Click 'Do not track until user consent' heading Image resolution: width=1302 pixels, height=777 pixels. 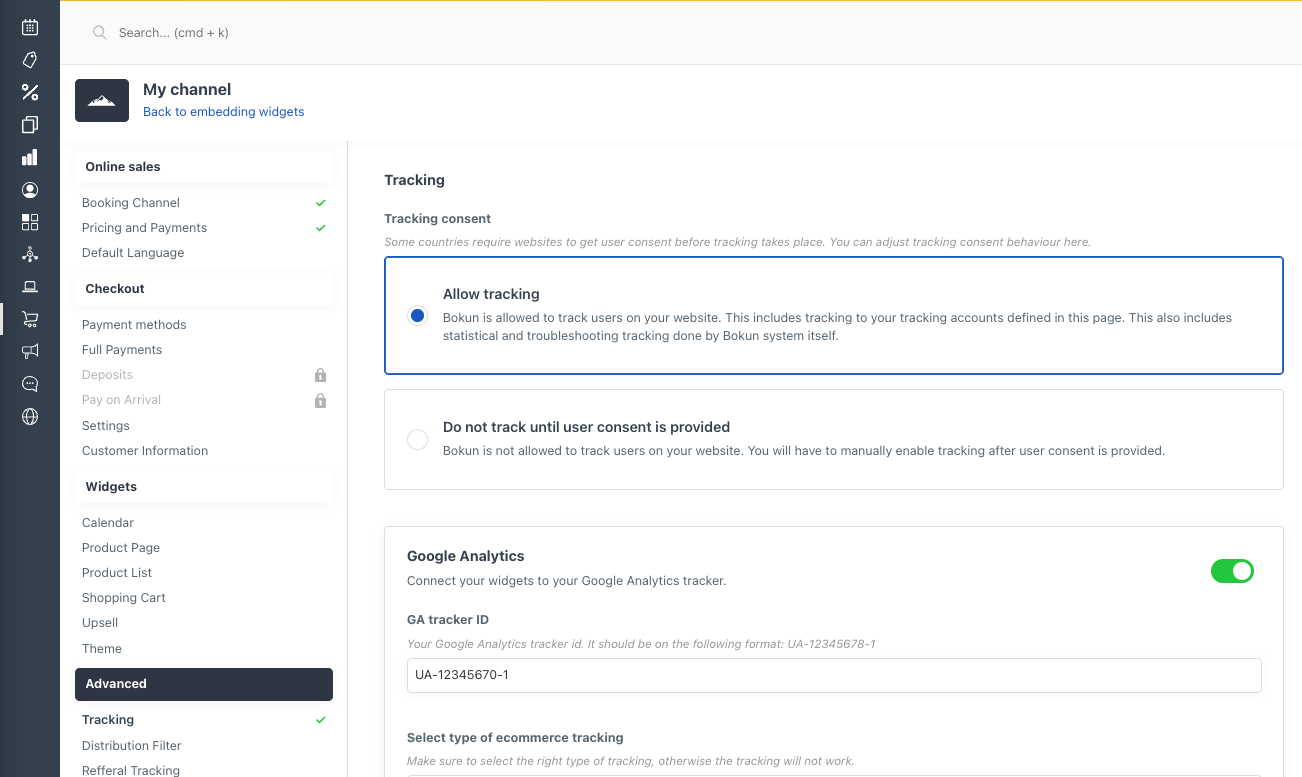(586, 427)
